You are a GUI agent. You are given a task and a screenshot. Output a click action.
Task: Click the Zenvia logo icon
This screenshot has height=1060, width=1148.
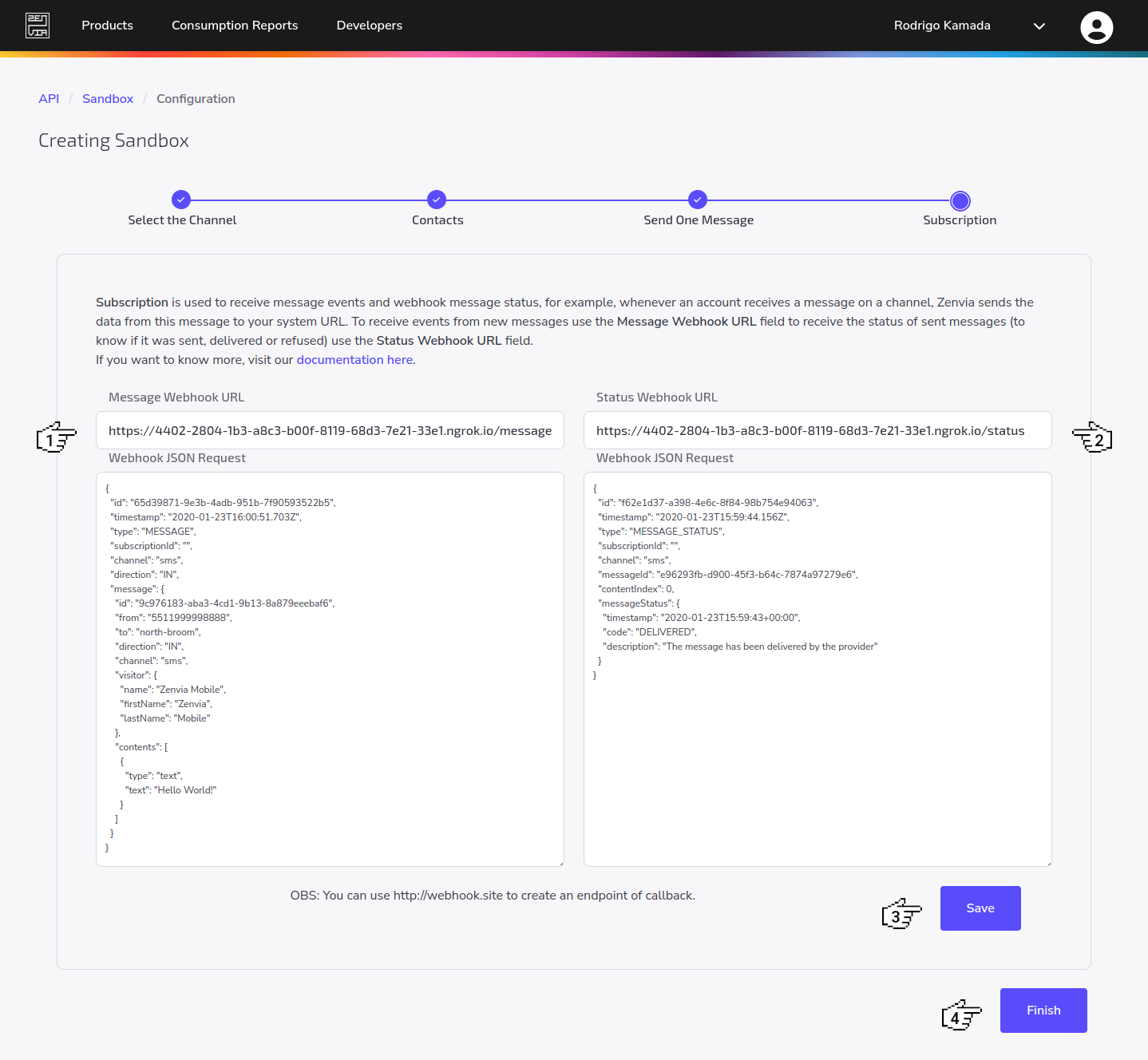37,25
